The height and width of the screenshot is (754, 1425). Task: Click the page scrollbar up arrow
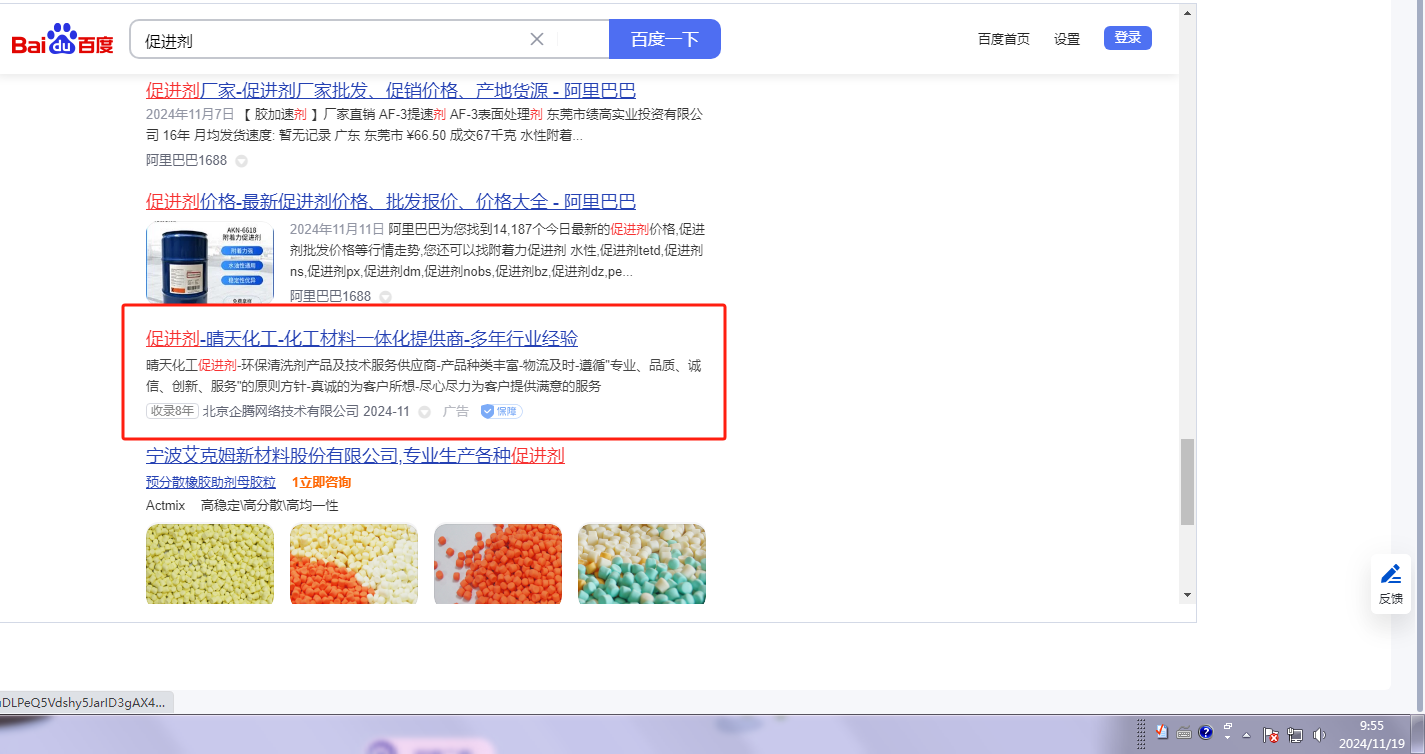1187,13
